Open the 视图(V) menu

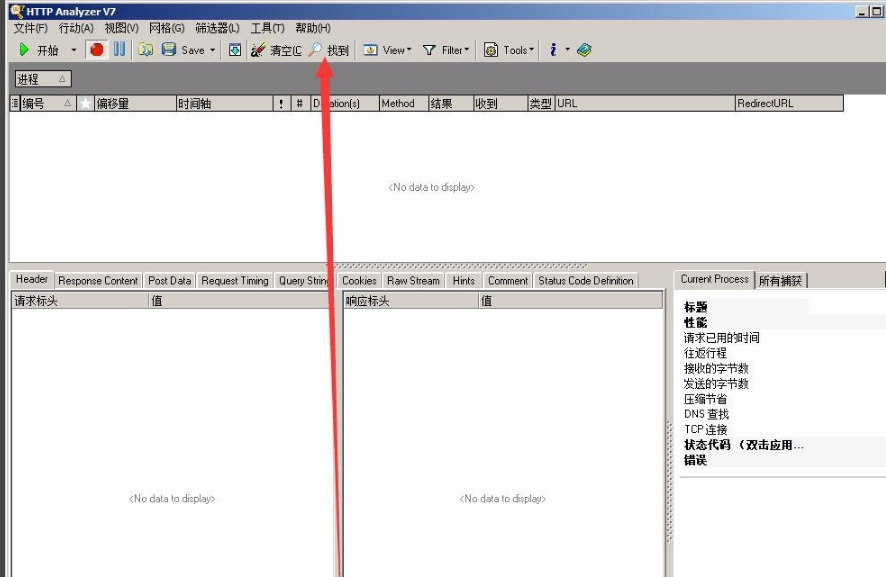coord(120,27)
